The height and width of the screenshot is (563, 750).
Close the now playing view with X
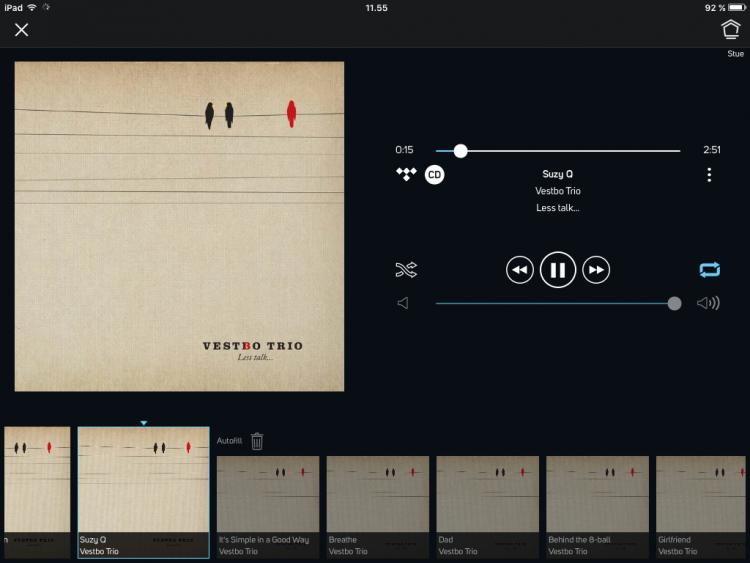click(x=21, y=30)
